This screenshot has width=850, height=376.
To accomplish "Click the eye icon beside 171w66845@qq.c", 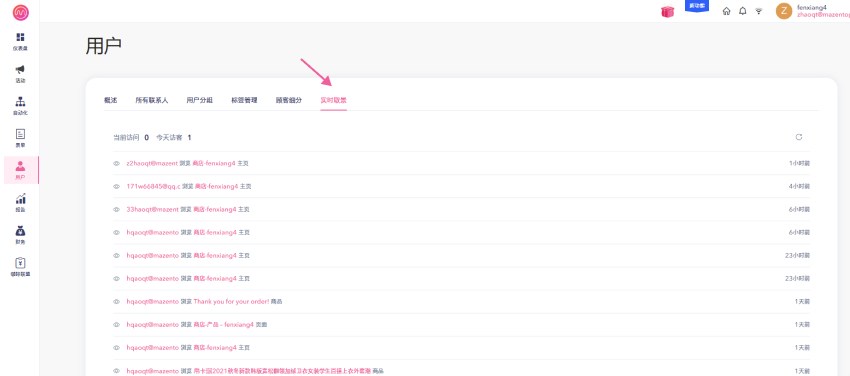I will point(116,186).
